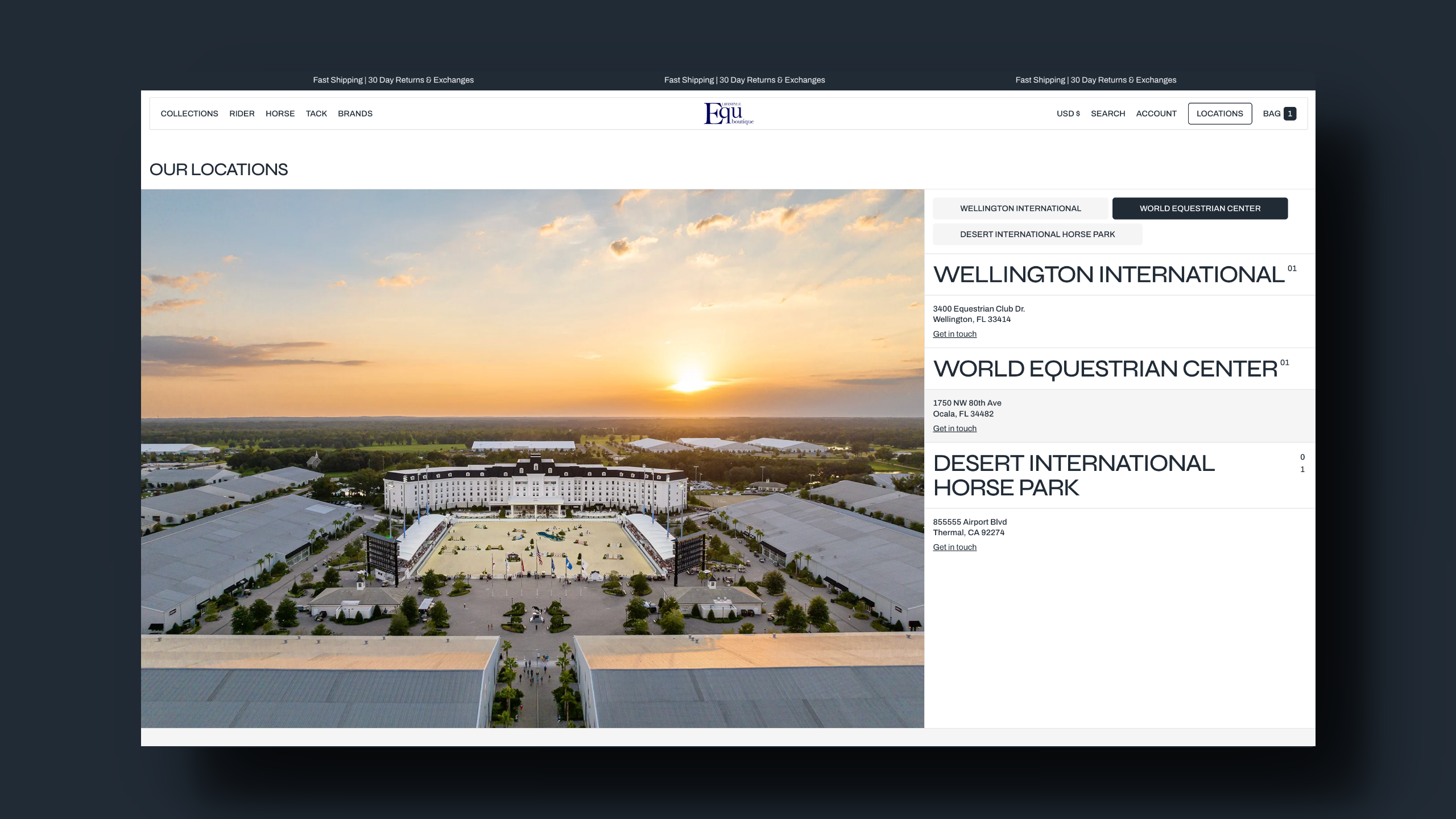The width and height of the screenshot is (1456, 819).
Task: Open the COLLECTIONS menu
Action: [x=189, y=114]
